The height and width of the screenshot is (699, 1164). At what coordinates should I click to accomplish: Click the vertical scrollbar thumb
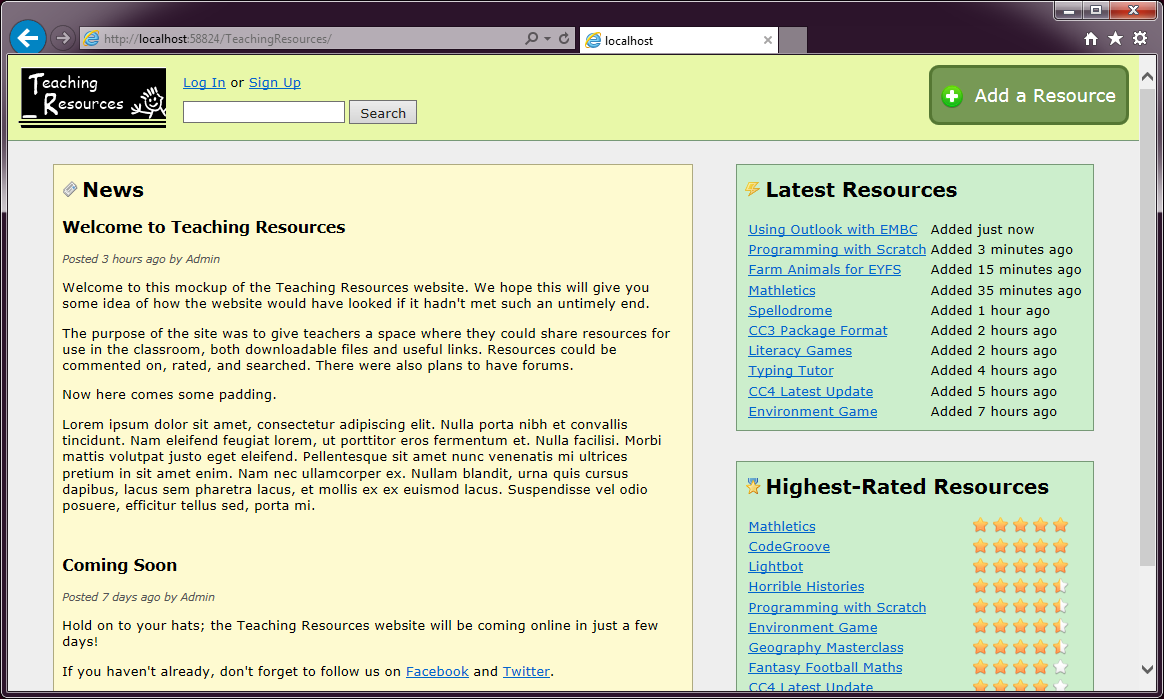pyautogui.click(x=1147, y=326)
